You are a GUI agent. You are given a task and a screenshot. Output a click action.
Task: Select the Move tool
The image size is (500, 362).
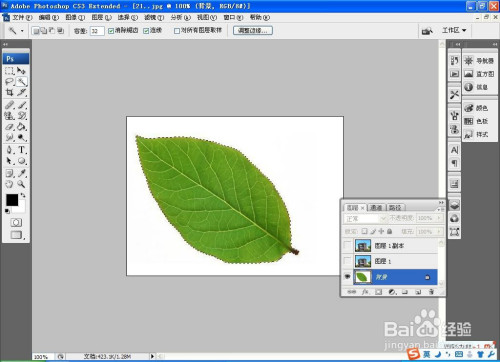[x=21, y=71]
